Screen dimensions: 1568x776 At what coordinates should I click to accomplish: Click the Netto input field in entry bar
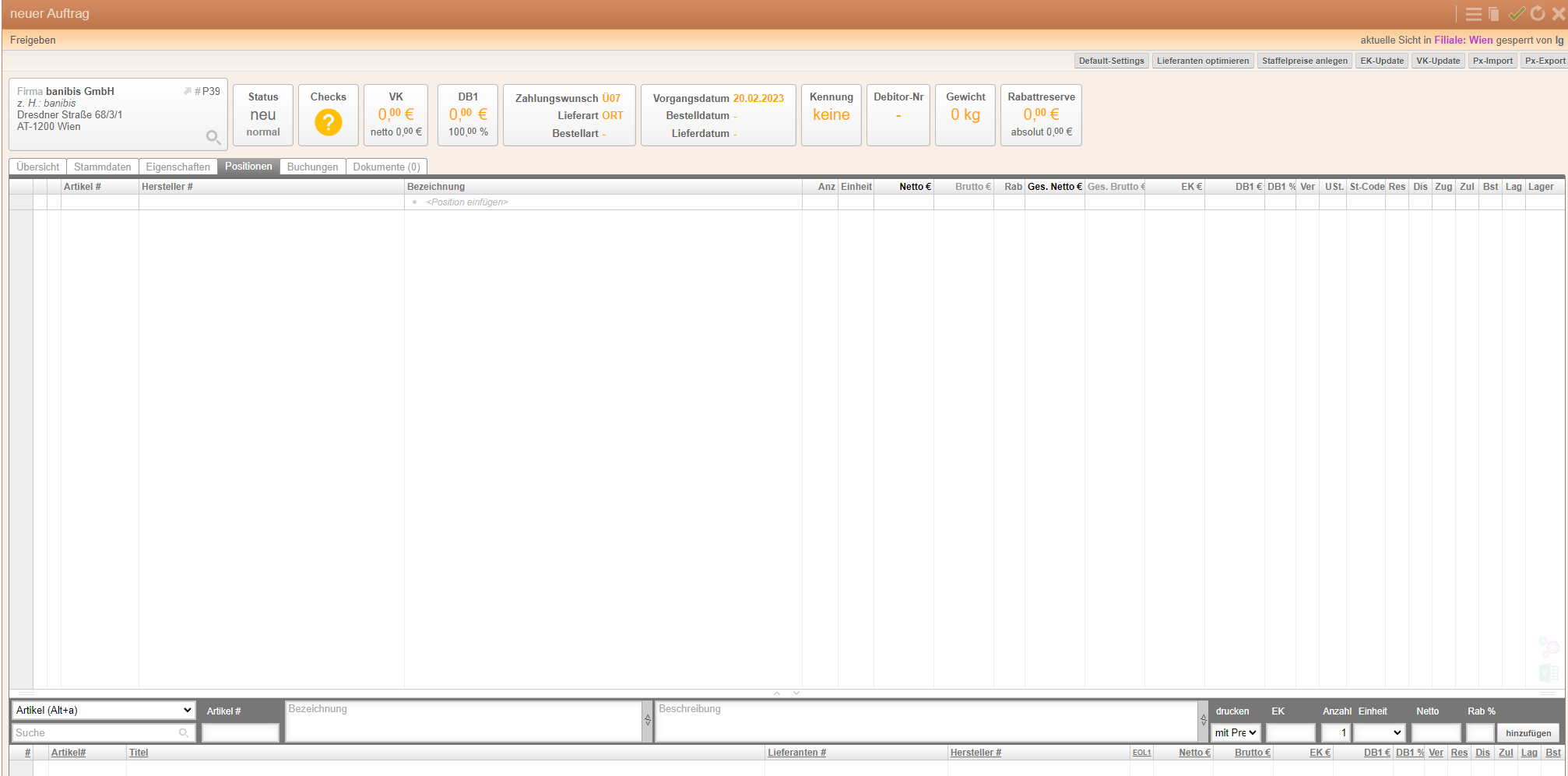[1436, 732]
